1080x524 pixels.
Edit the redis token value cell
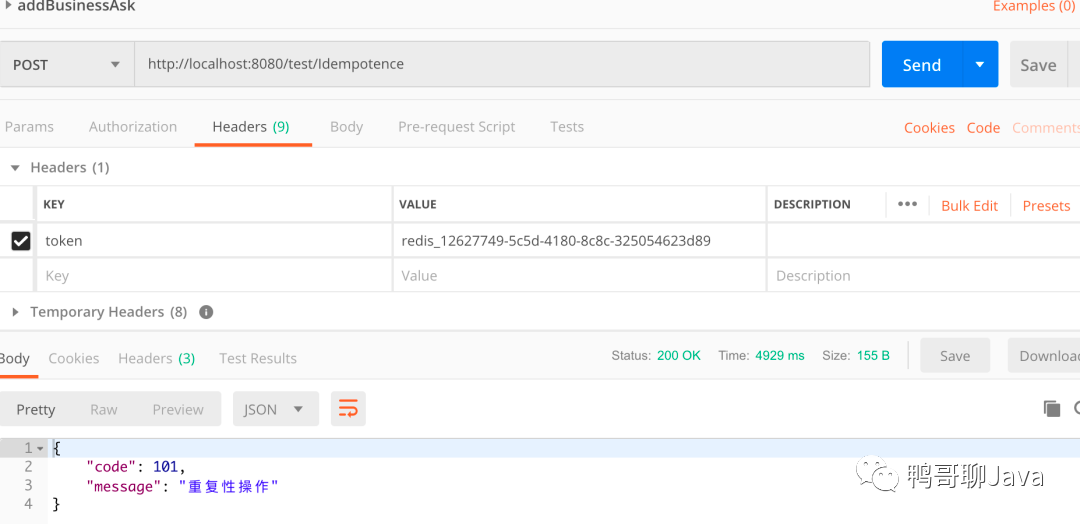[x=580, y=240]
